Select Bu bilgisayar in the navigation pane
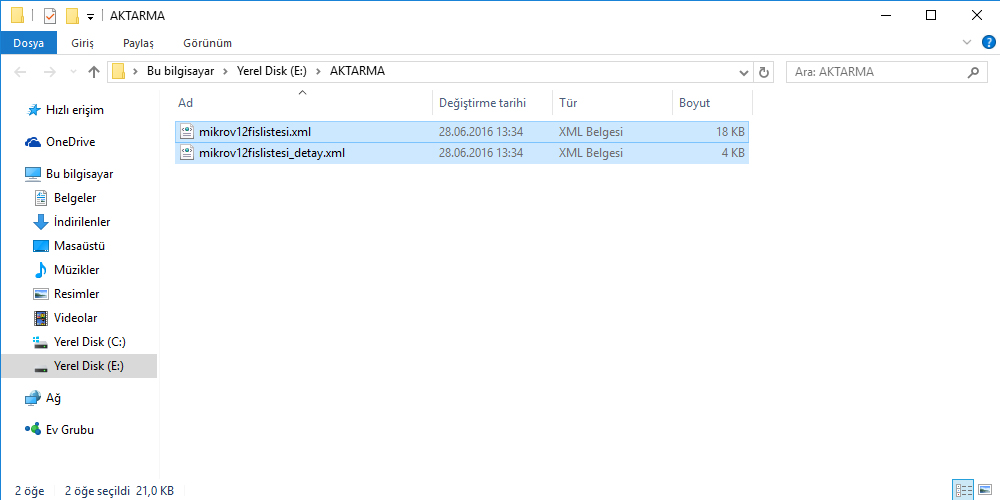Screen dimensions: 1000x500 80,173
